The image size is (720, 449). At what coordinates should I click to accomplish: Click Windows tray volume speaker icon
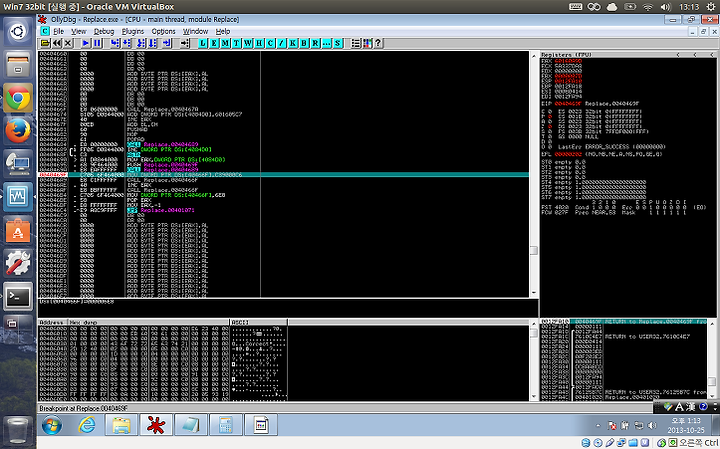[652, 426]
